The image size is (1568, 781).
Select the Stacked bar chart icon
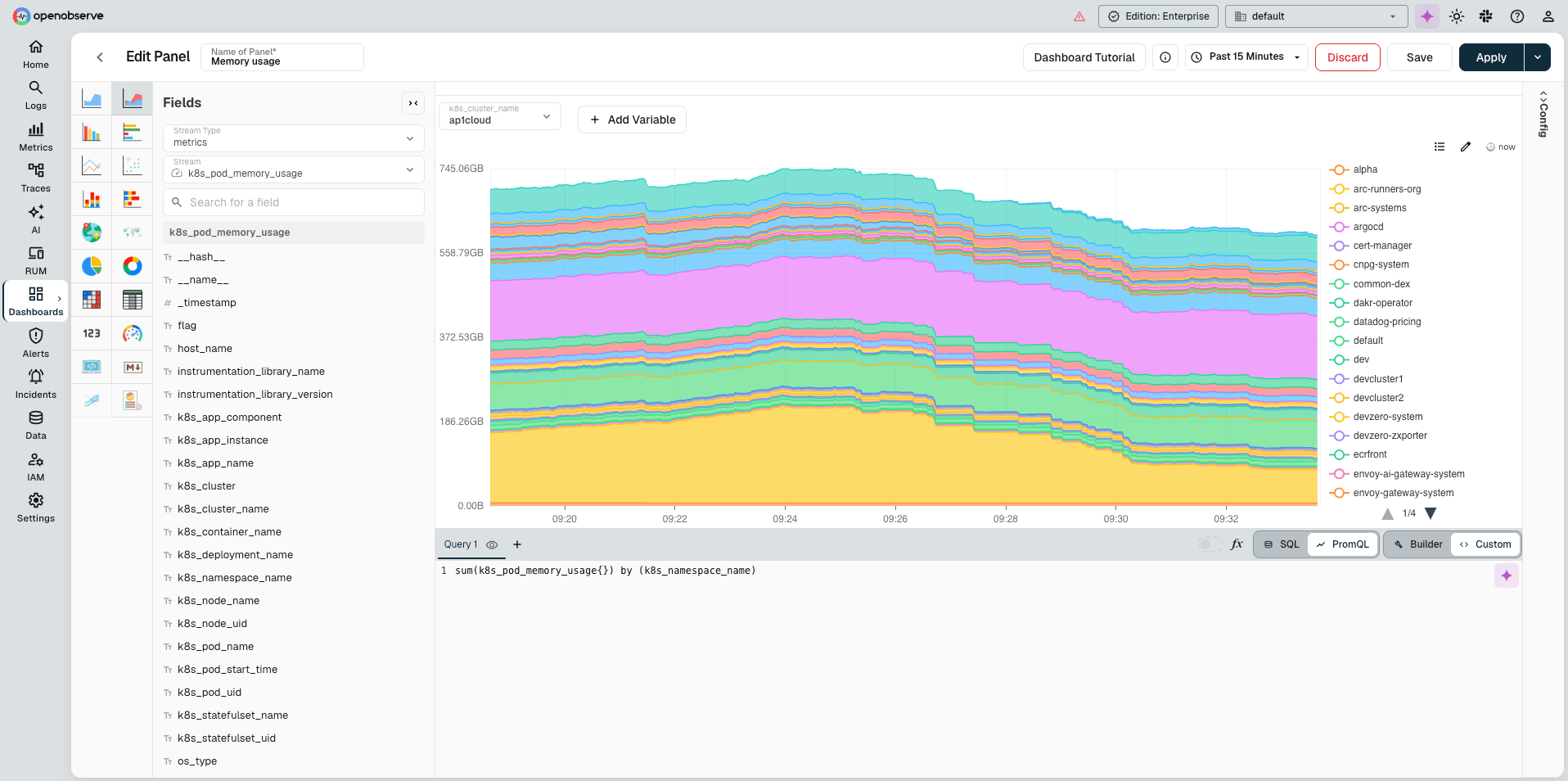coord(92,199)
